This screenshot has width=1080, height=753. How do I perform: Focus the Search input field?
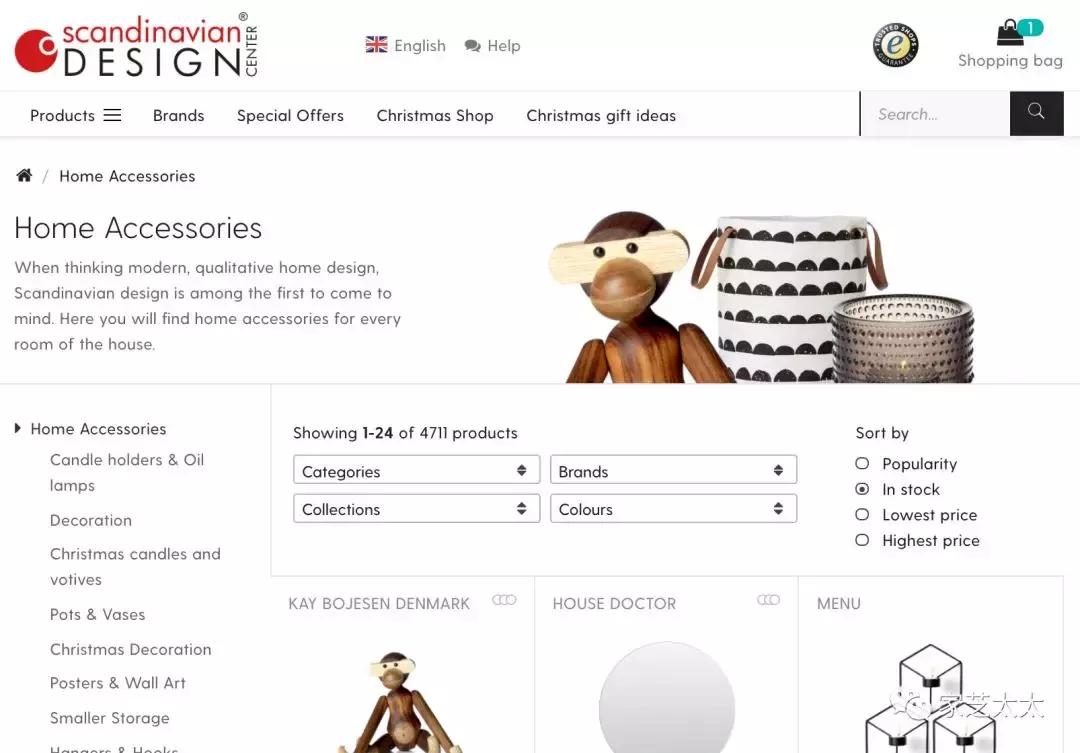(x=935, y=114)
